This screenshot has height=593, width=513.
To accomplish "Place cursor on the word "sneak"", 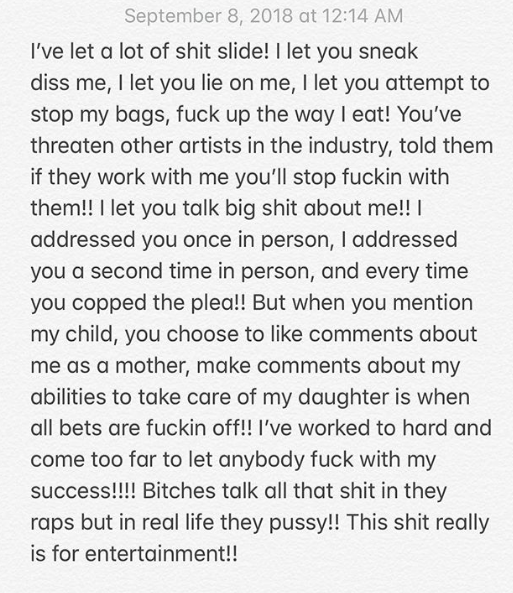I will pyautogui.click(x=388, y=51).
